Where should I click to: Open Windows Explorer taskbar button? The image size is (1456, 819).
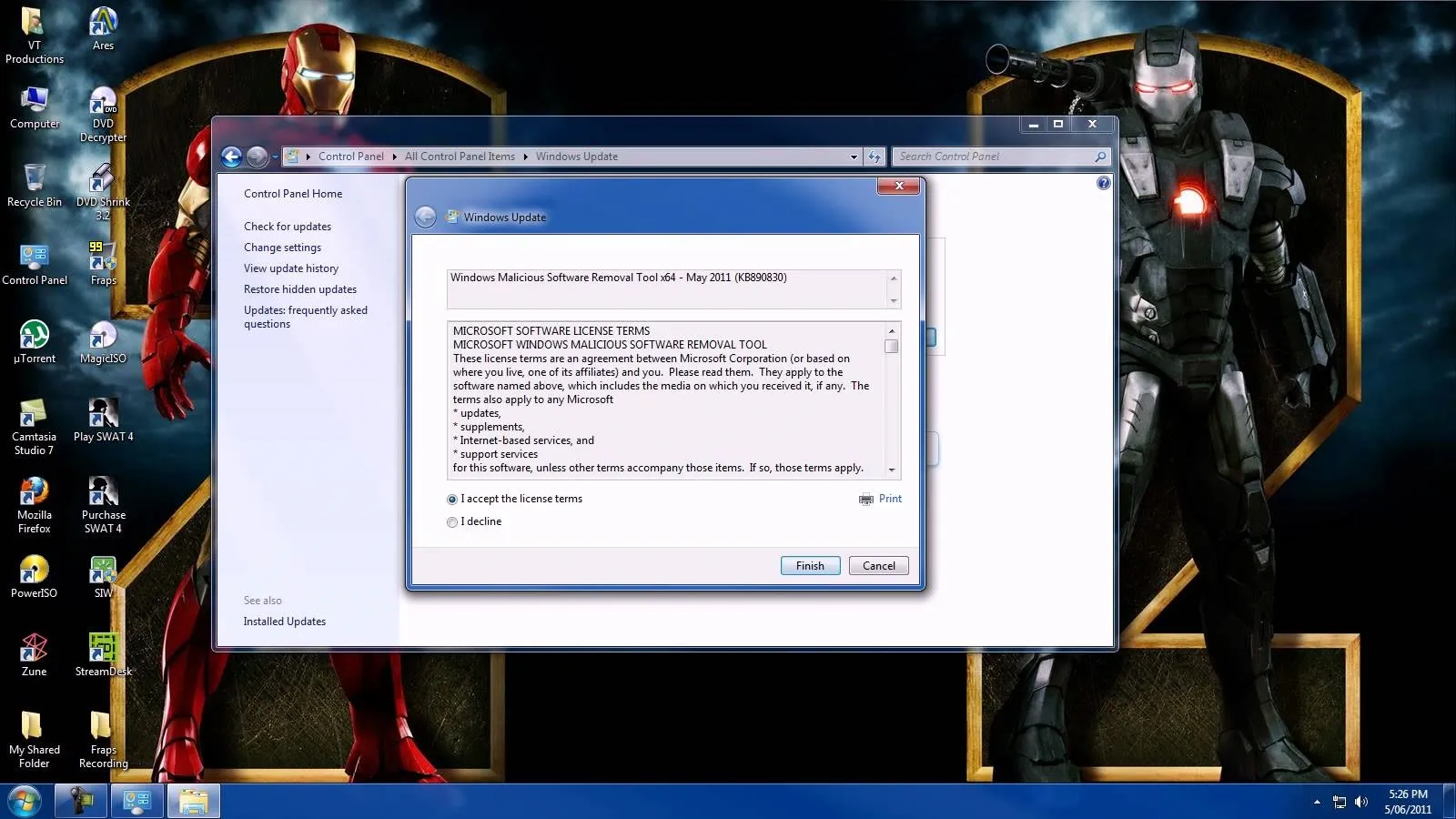pos(193,802)
